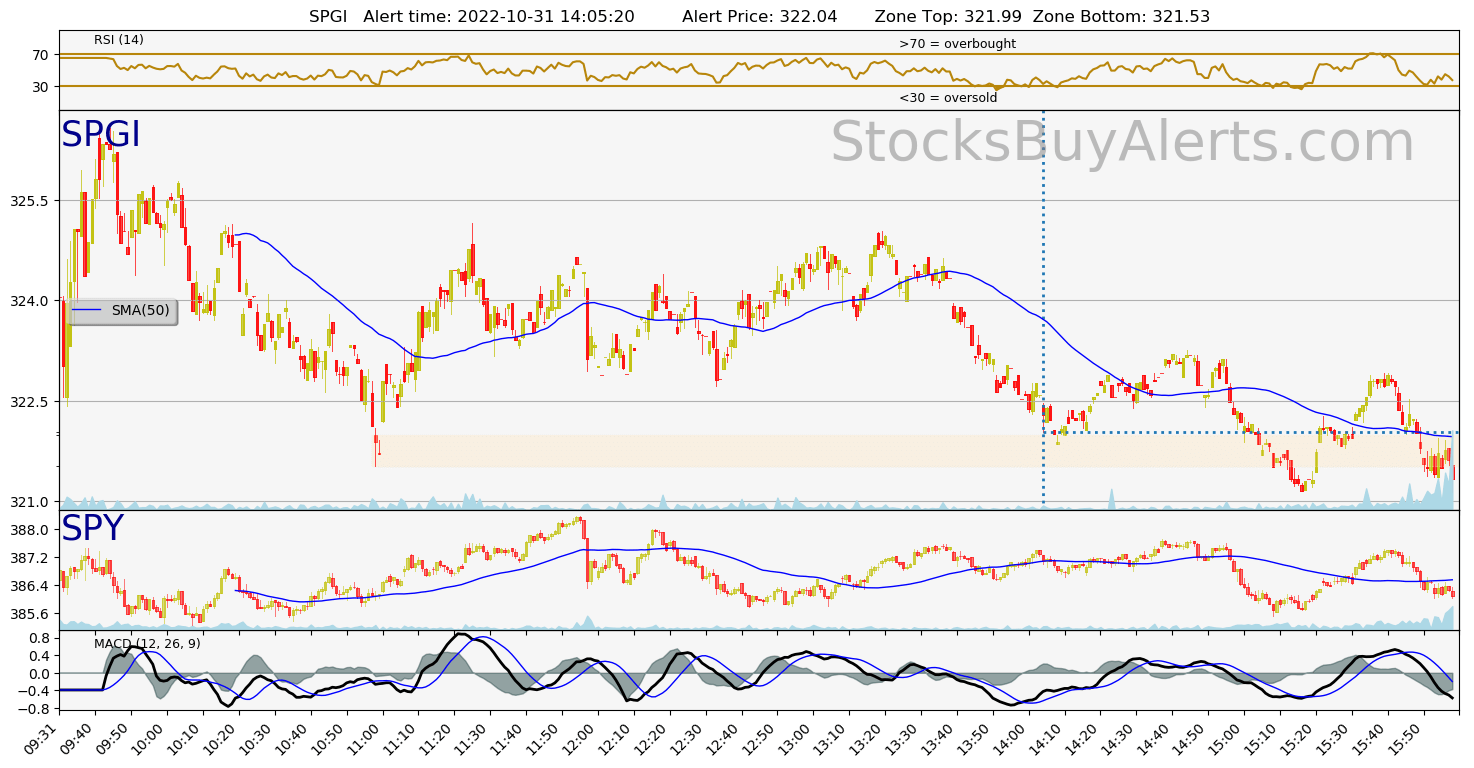Click the MACD (12, 26, 9) label
Image resolution: width=1474 pixels, height=768 pixels.
(147, 644)
